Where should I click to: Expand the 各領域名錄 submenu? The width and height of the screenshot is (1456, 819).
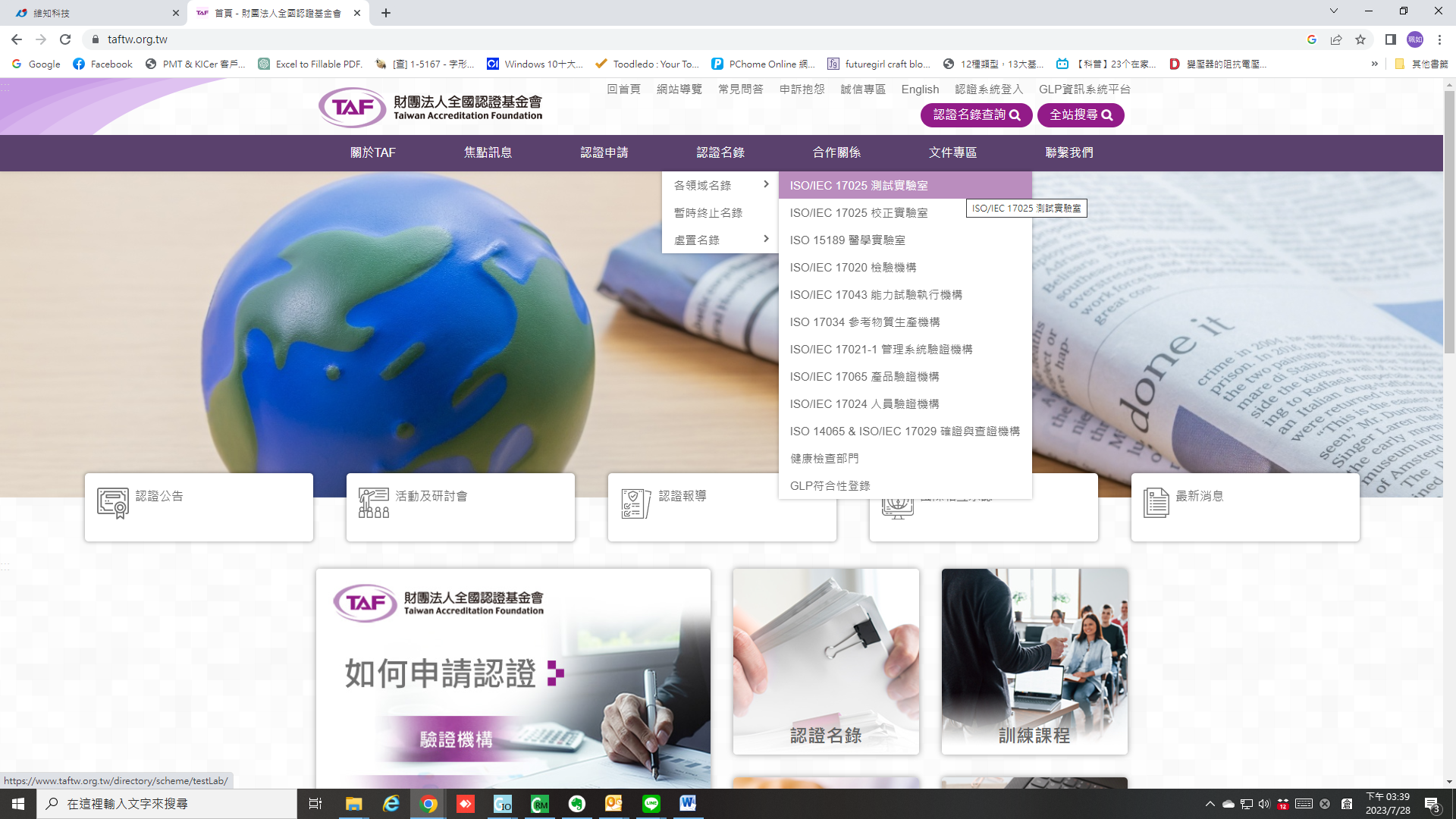tap(720, 185)
